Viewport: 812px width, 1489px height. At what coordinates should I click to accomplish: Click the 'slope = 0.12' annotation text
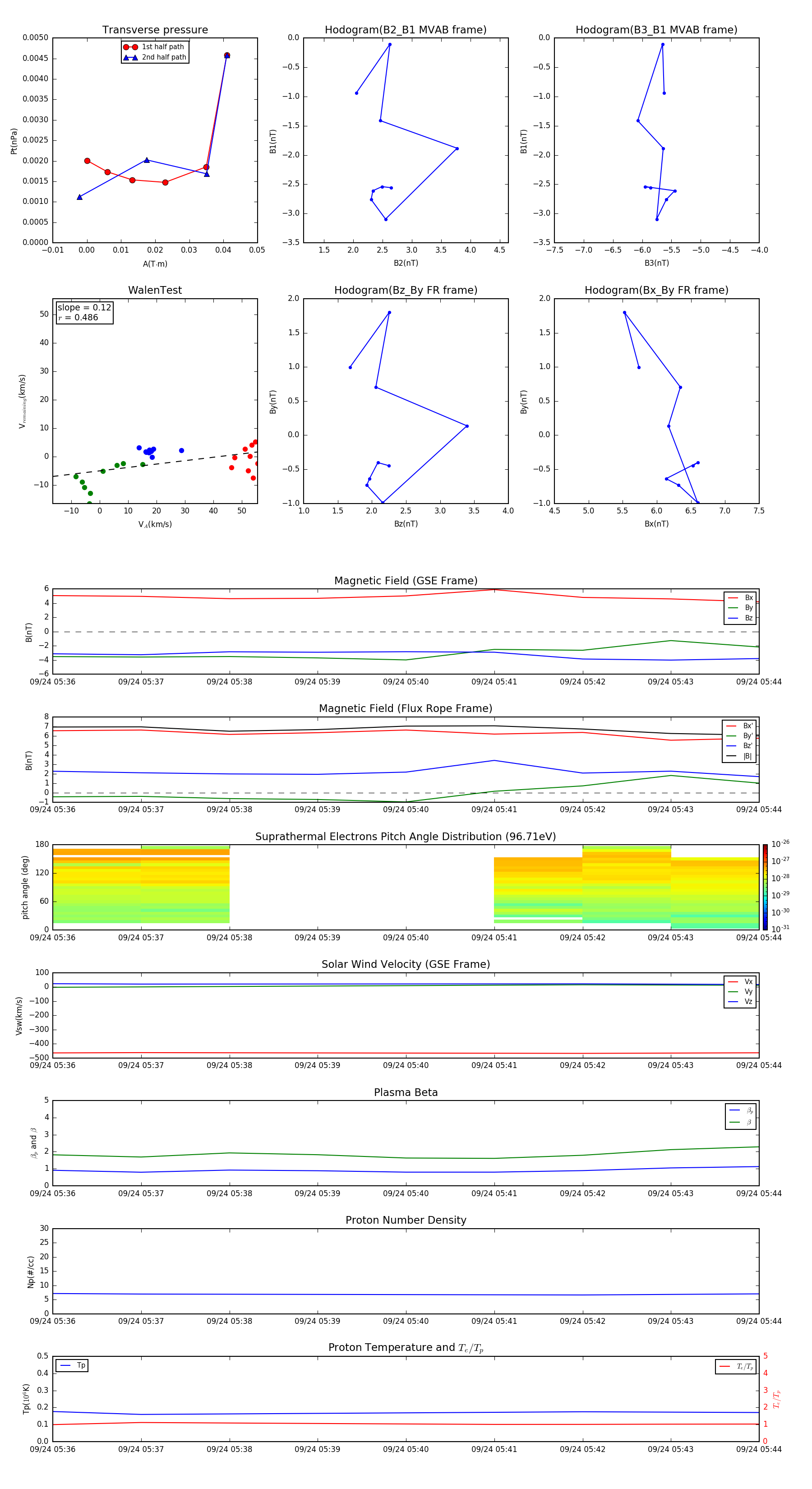[84, 308]
